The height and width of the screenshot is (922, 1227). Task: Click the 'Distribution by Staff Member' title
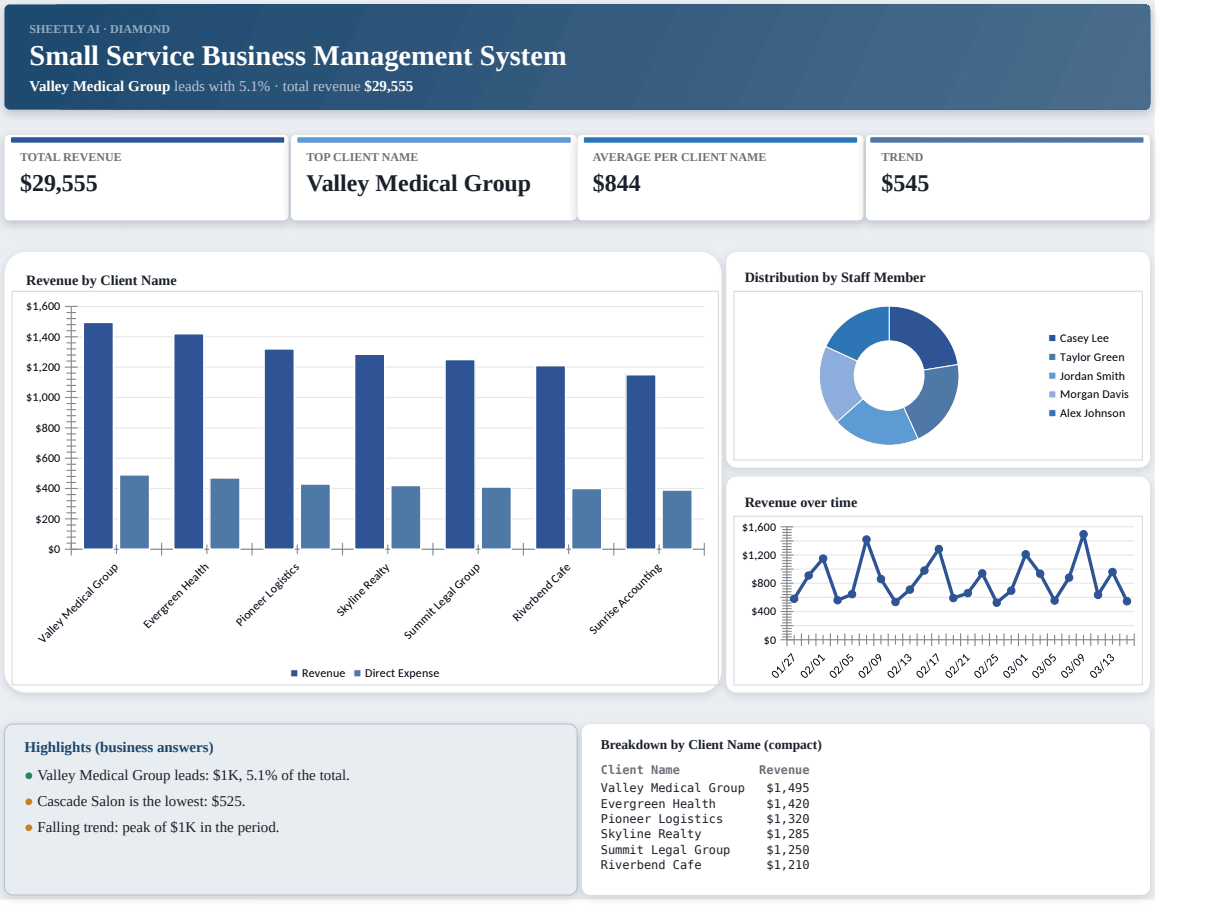tap(835, 278)
